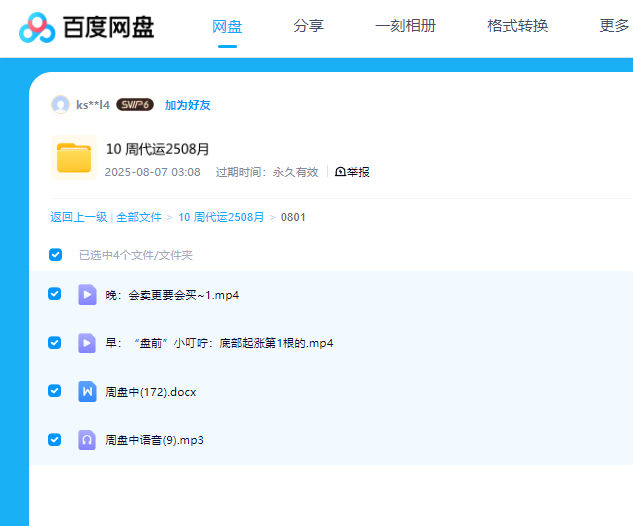Viewport: 633px width, 526px height.
Task: Expand the 更多 menu in navigation
Action: click(x=614, y=26)
